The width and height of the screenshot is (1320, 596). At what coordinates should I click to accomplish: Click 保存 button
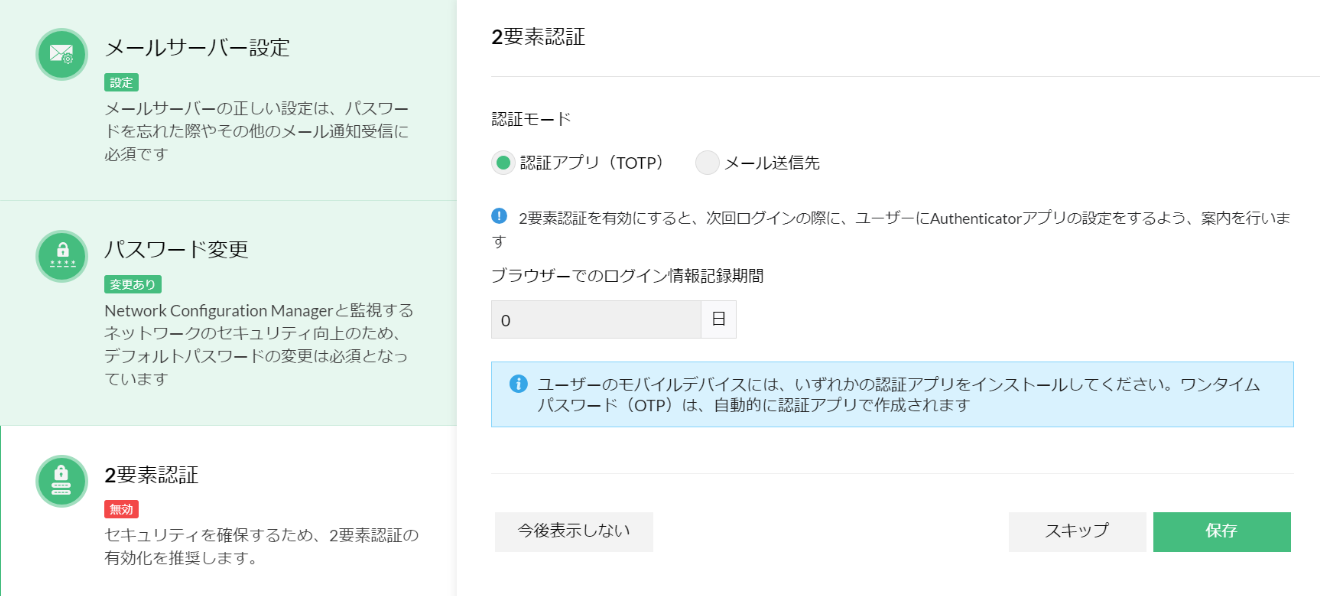(1221, 532)
